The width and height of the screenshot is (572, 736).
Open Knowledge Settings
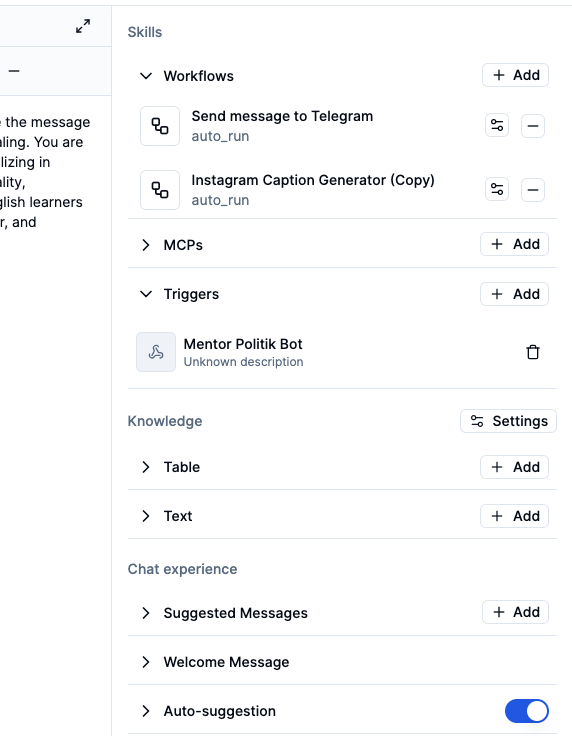(x=508, y=421)
